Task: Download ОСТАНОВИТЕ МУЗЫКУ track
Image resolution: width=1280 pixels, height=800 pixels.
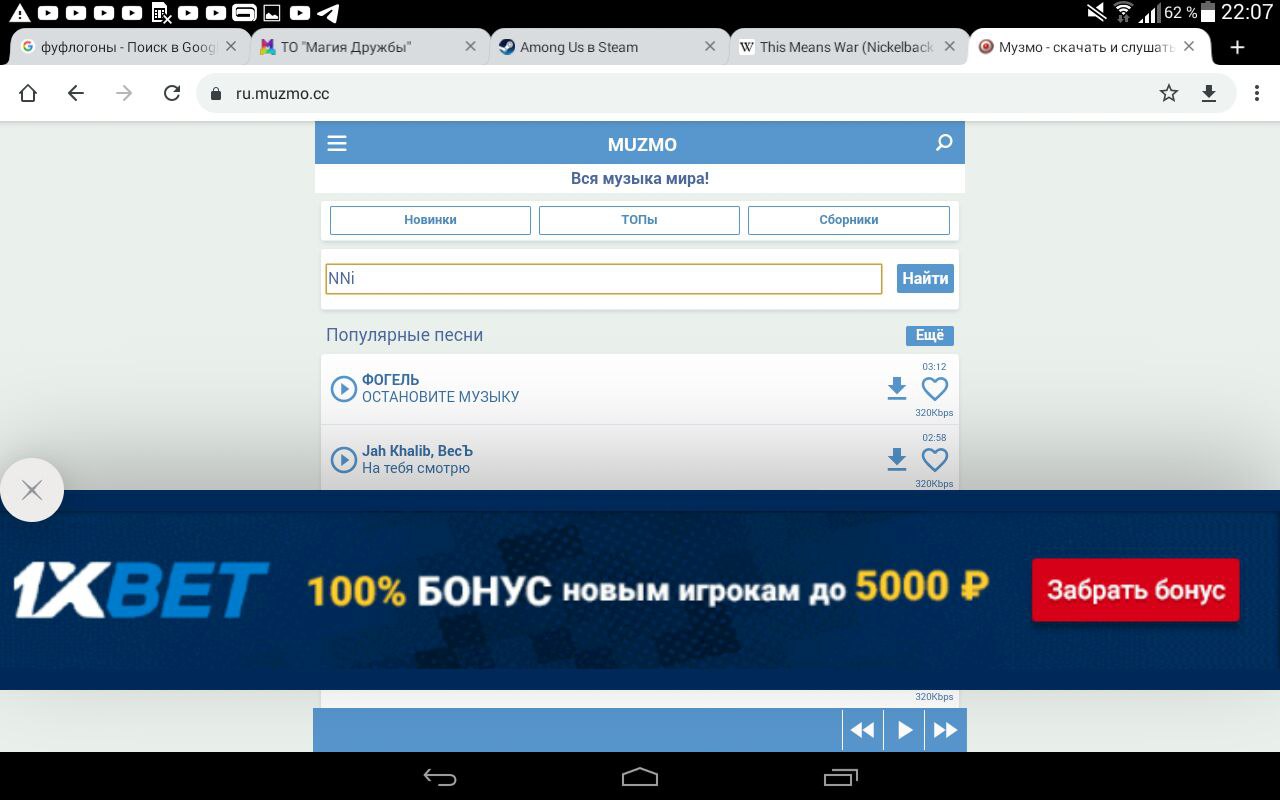Action: [x=897, y=389]
